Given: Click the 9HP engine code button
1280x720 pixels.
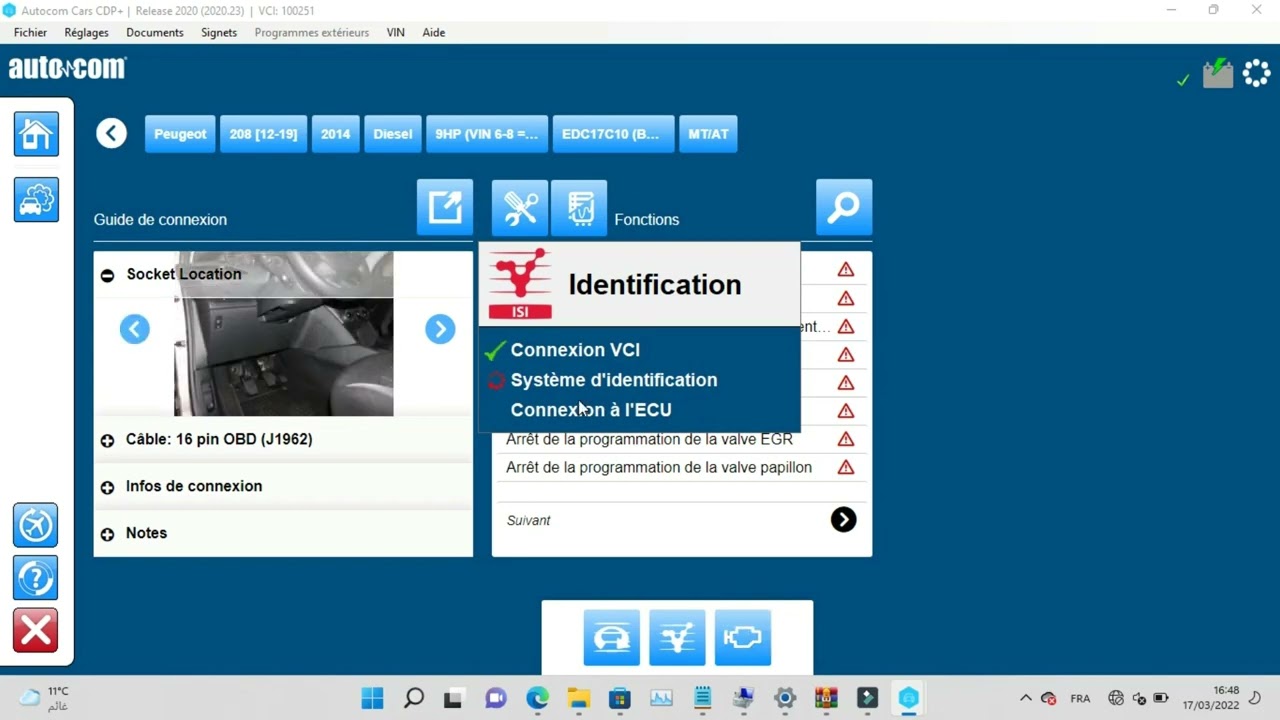Looking at the screenshot, I should (x=487, y=134).
